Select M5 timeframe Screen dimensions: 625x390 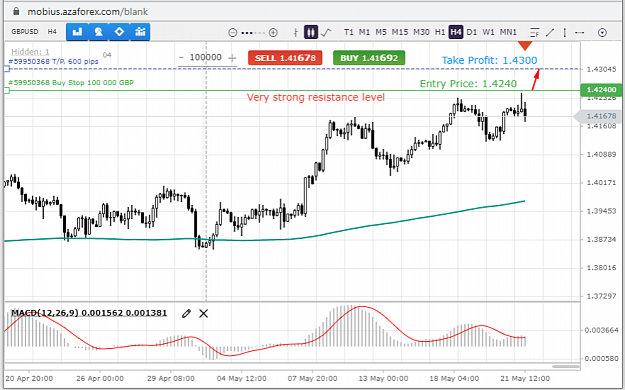tap(381, 32)
